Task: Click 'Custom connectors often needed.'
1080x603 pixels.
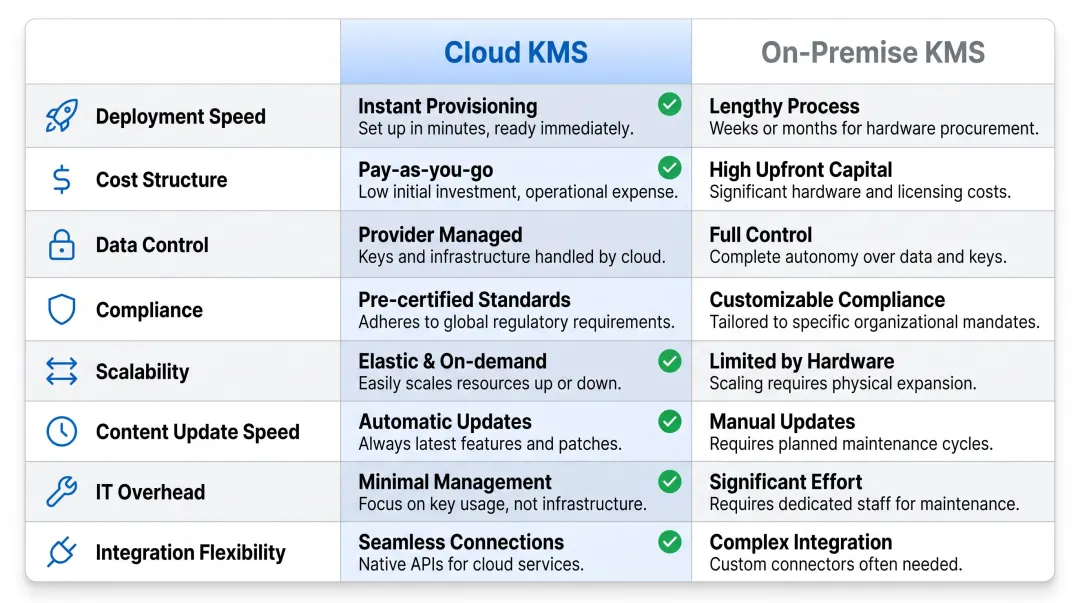Action: 836,564
